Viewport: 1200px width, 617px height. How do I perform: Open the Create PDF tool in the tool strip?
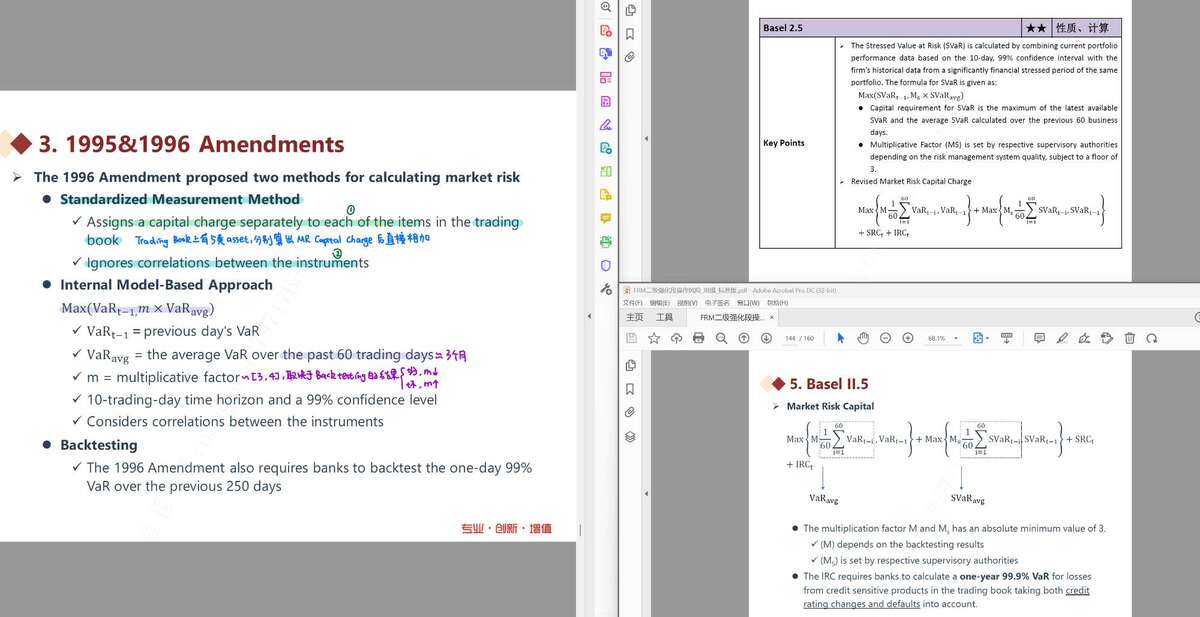tap(605, 31)
